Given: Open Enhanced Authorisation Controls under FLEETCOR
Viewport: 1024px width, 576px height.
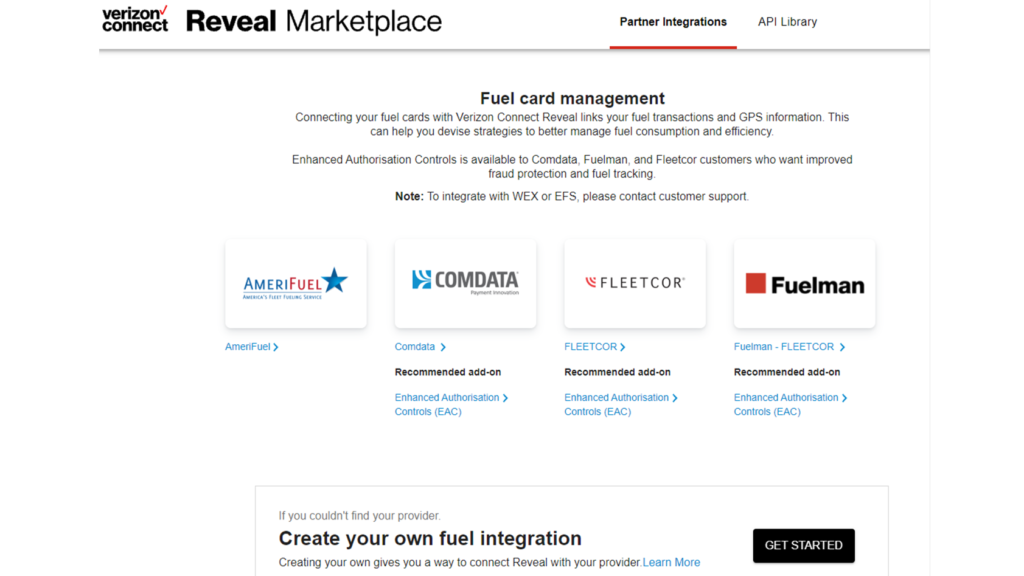Looking at the screenshot, I should pos(616,404).
